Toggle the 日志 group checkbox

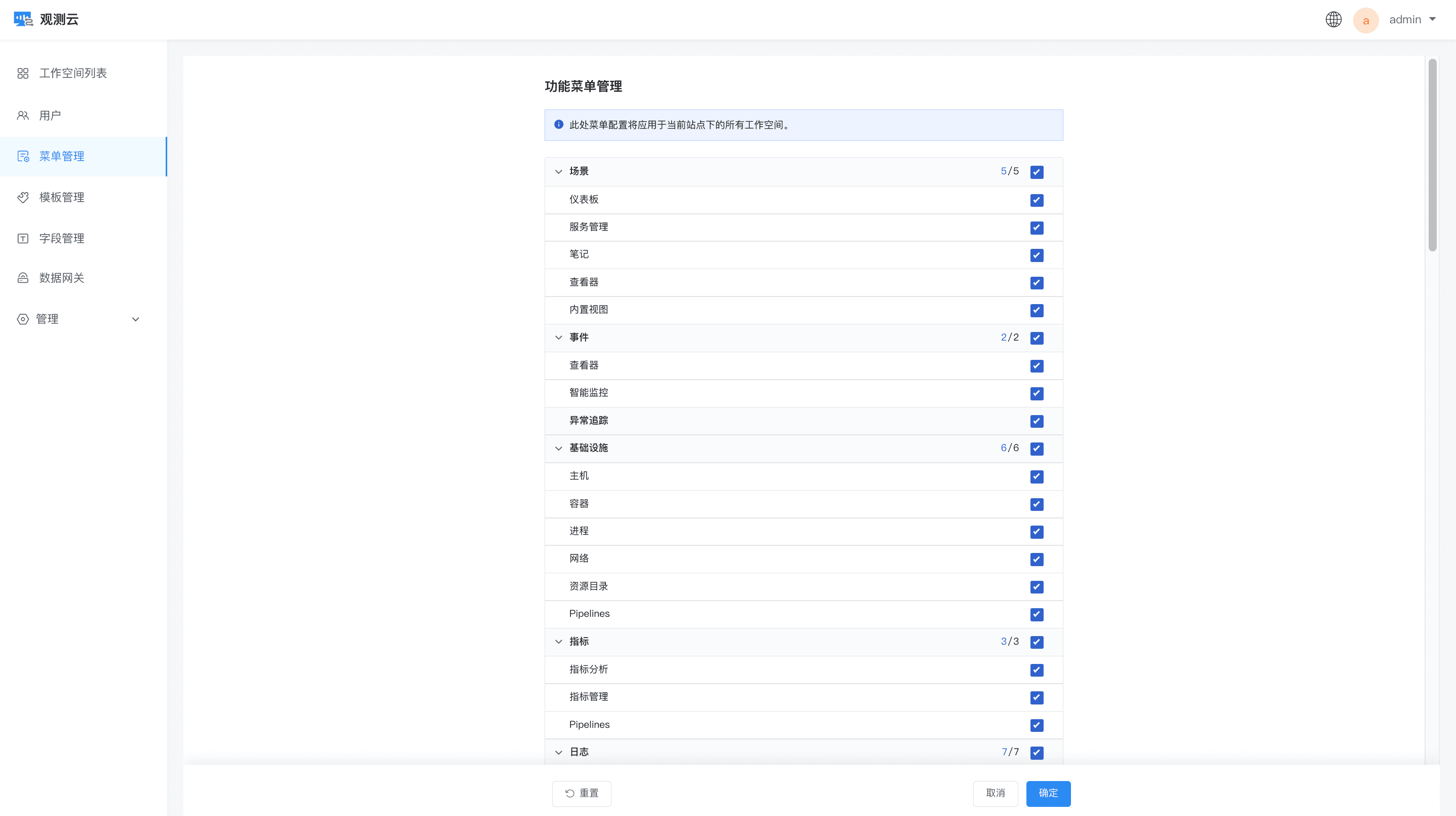1037,753
